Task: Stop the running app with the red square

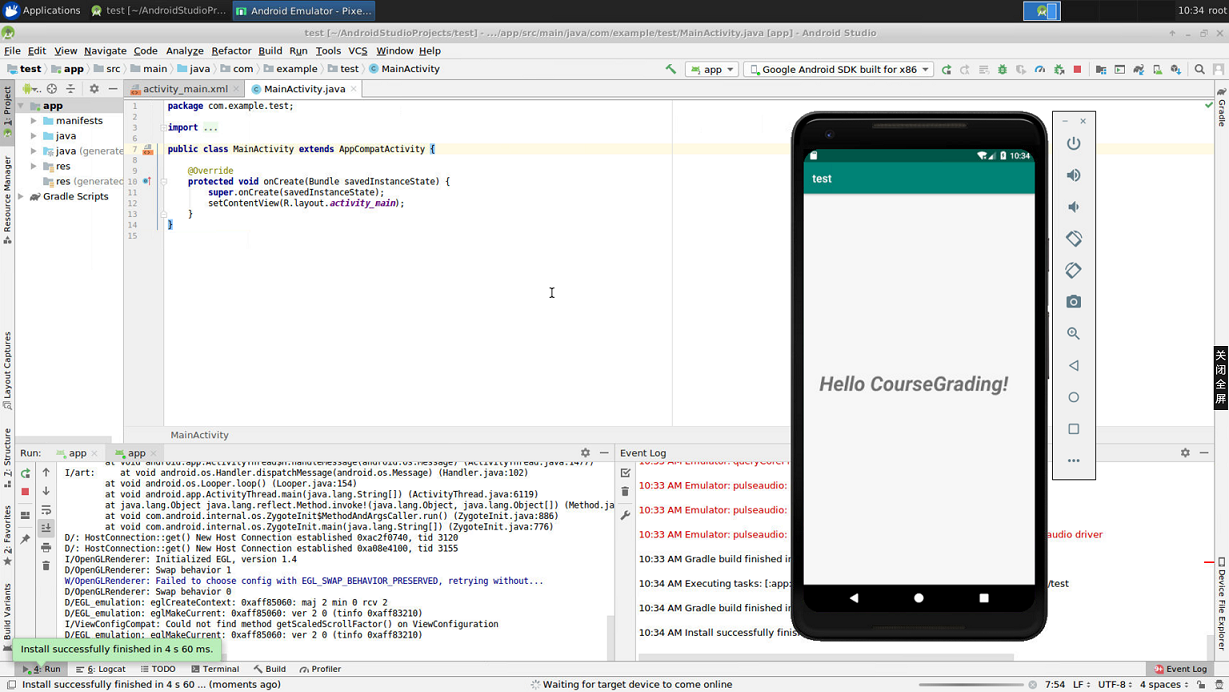Action: point(1077,70)
